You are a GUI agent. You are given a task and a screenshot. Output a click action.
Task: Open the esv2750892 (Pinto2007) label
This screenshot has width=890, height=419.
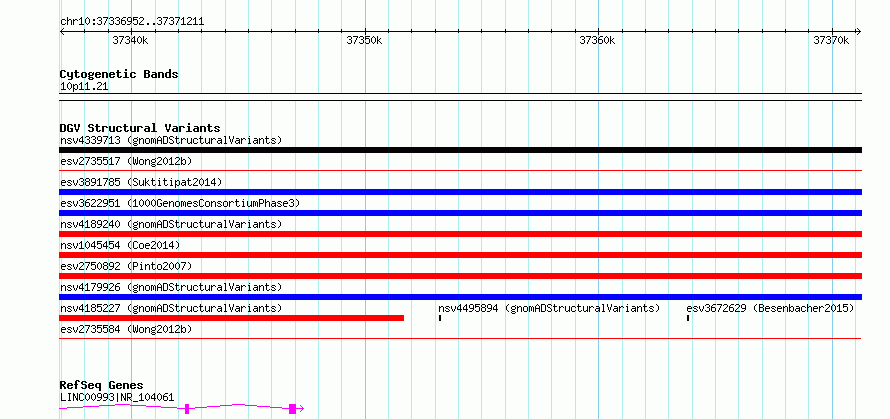126,266
